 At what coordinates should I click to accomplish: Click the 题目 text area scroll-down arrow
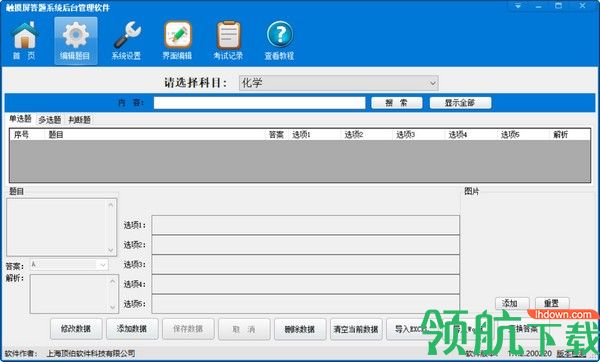pos(111,250)
